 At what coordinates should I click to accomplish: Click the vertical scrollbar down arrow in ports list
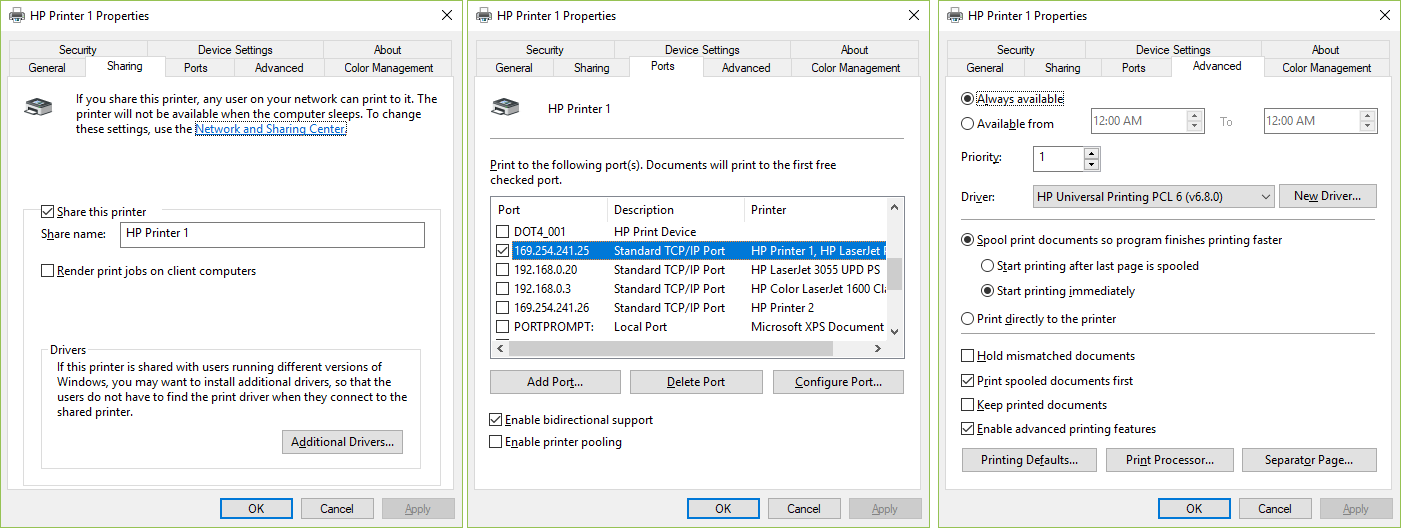(x=894, y=331)
